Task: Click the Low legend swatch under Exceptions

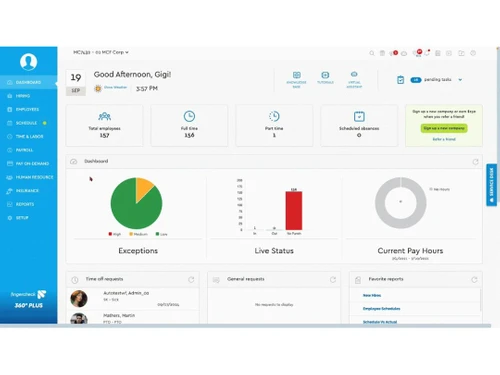Action: click(157, 234)
